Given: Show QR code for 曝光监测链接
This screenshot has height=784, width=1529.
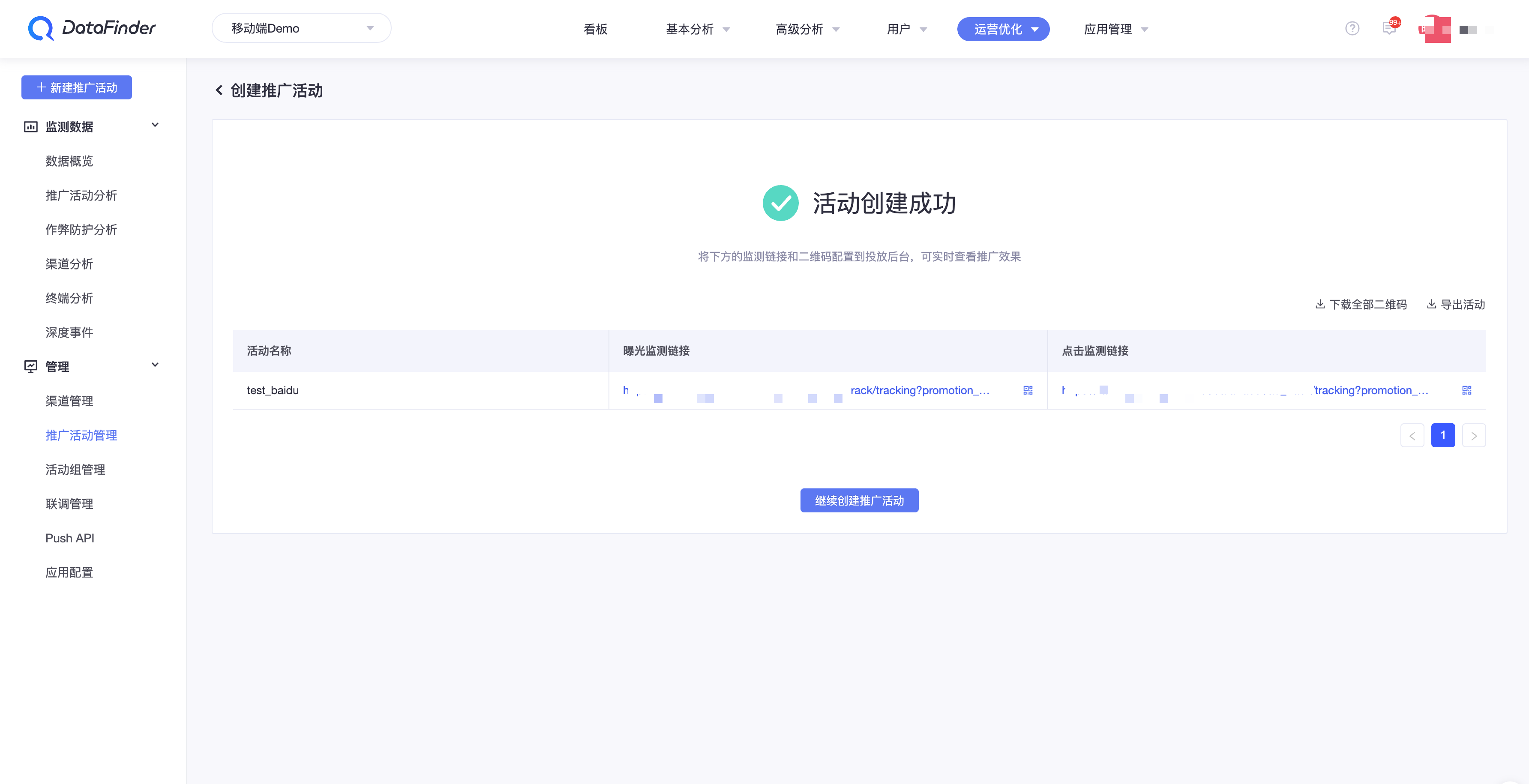Looking at the screenshot, I should point(1028,390).
